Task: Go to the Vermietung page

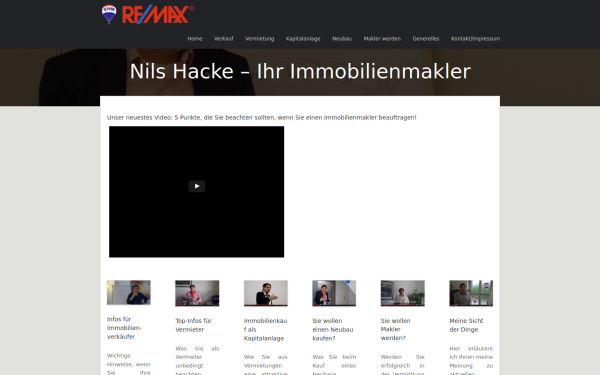Action: (259, 39)
